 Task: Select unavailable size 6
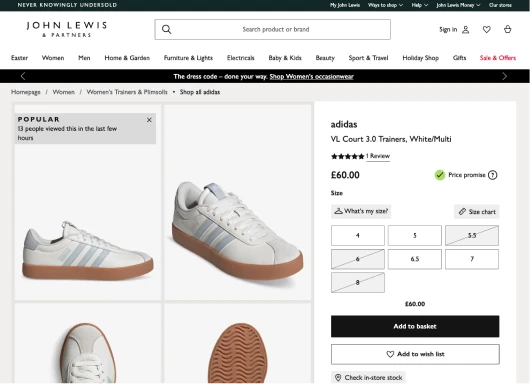(x=358, y=259)
